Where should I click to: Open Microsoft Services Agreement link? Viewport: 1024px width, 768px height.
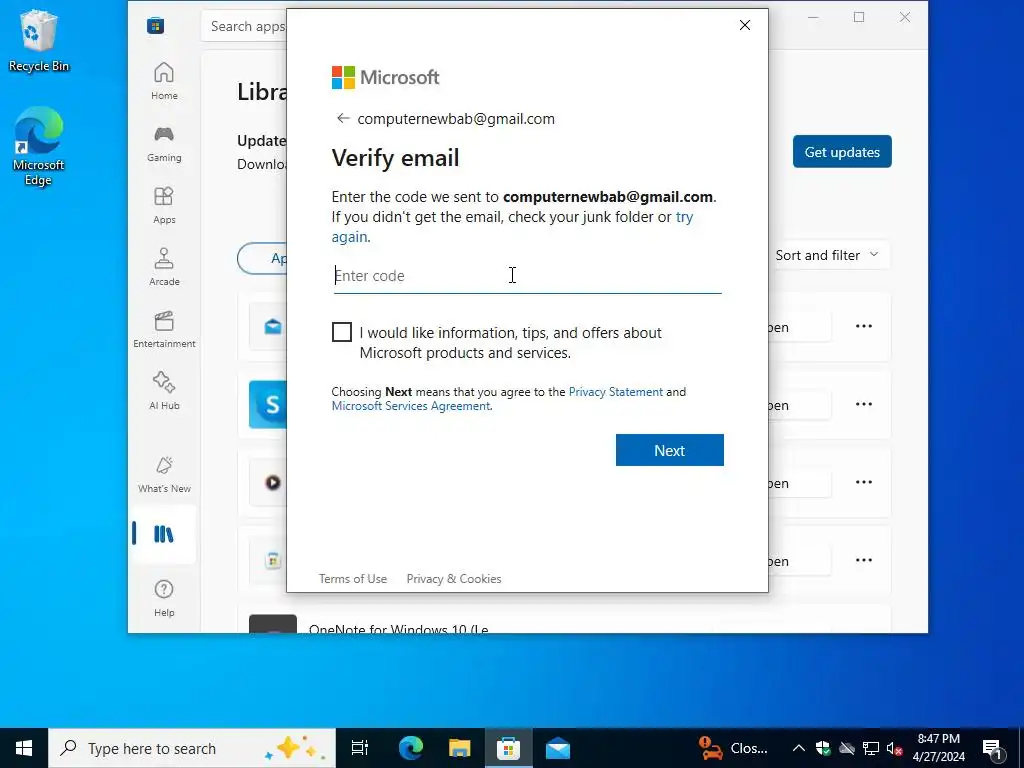411,406
